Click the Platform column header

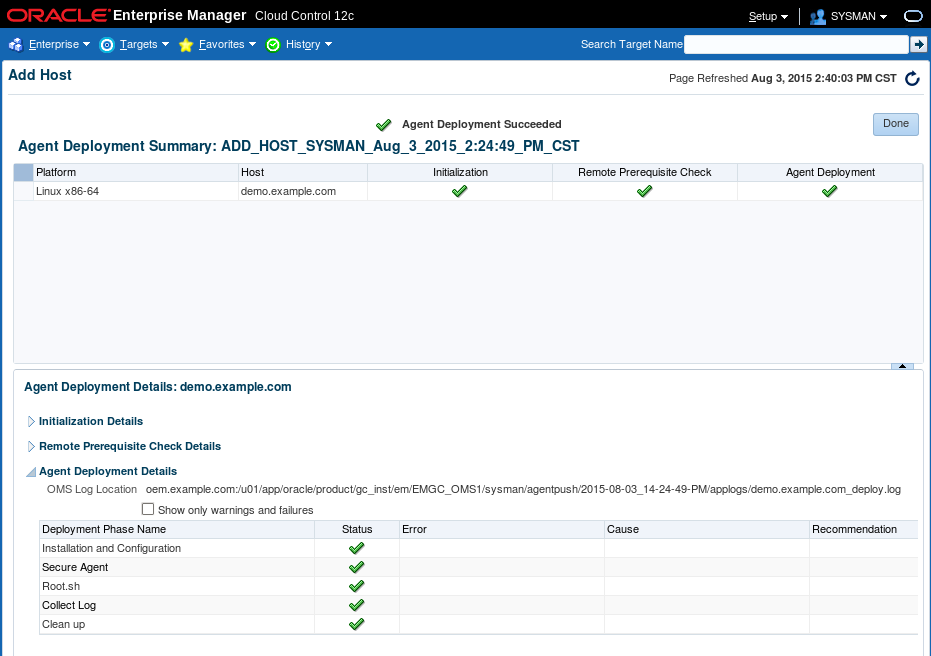coord(135,173)
